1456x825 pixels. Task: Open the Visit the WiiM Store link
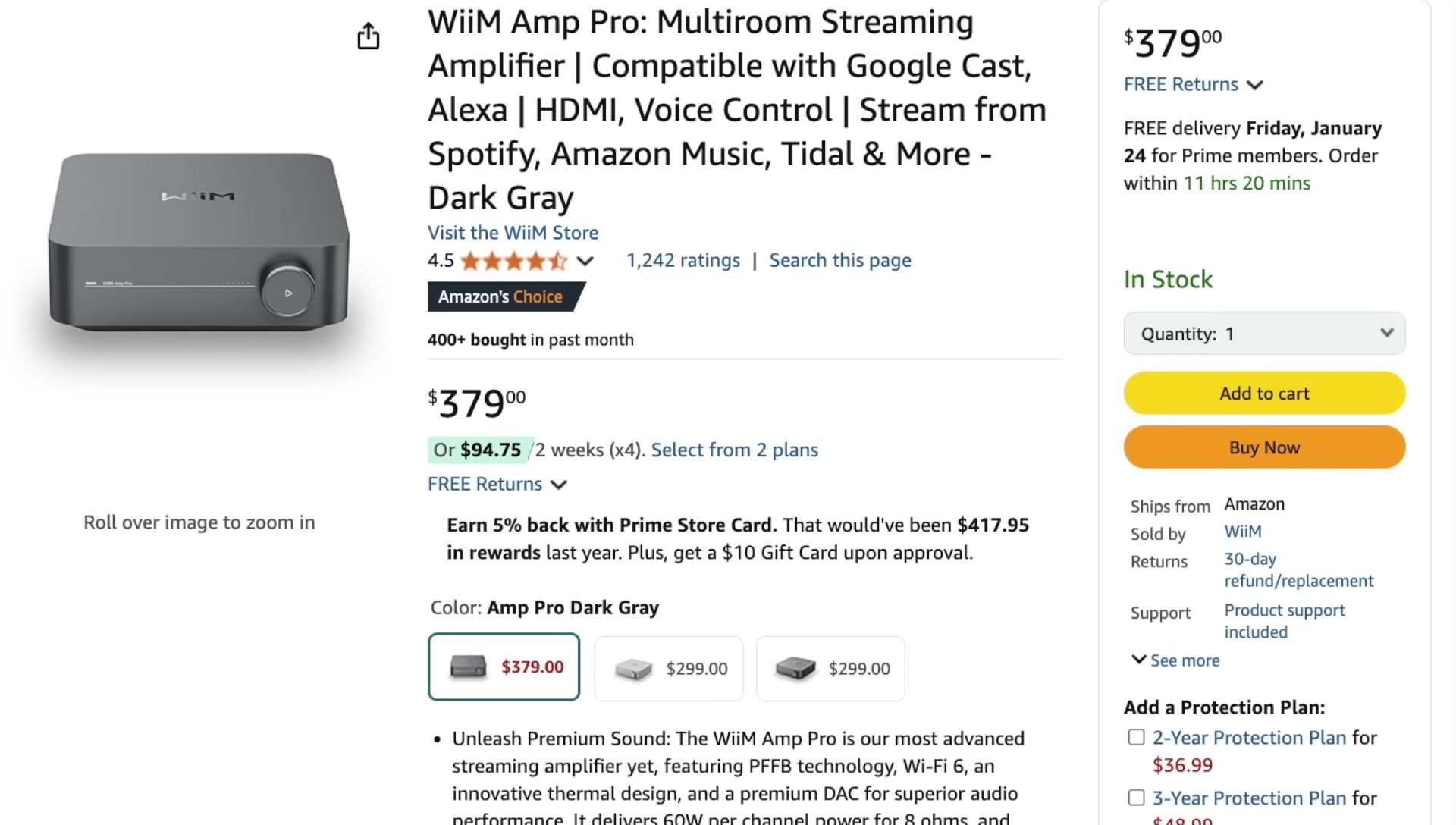click(513, 233)
